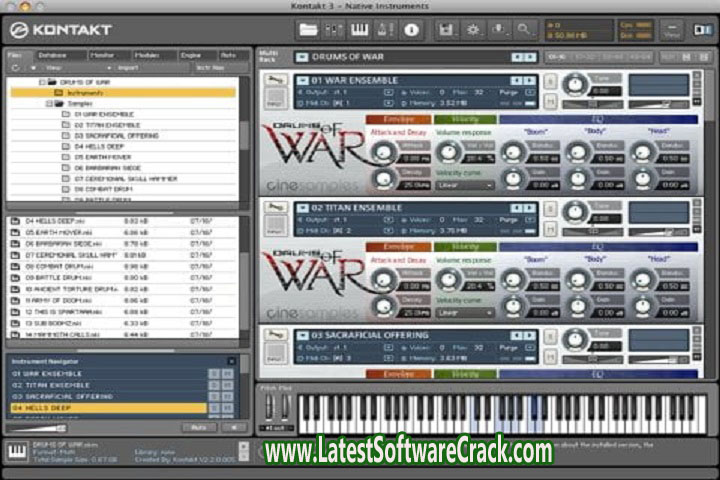This screenshot has width=720, height=480.
Task: Open 03 Sacrificial Offering wrench edit icon
Action: 275,335
